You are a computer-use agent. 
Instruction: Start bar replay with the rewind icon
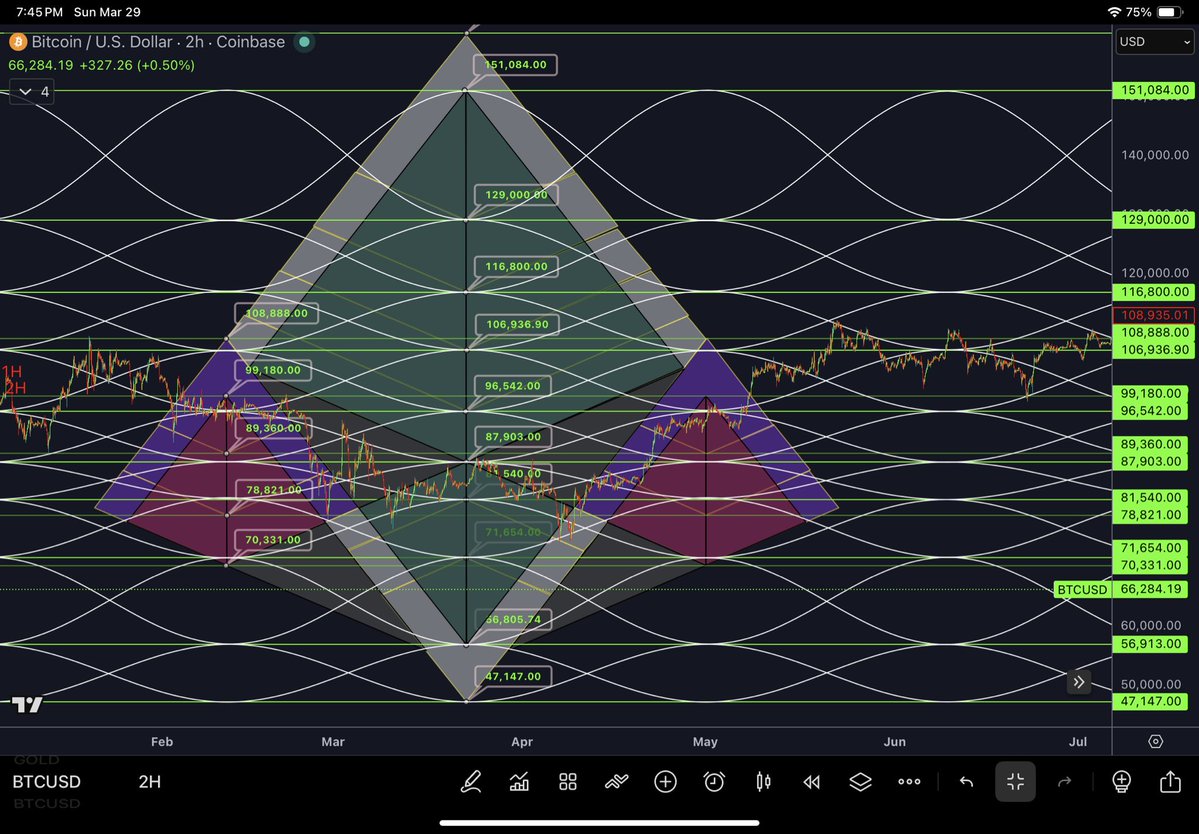[811, 781]
